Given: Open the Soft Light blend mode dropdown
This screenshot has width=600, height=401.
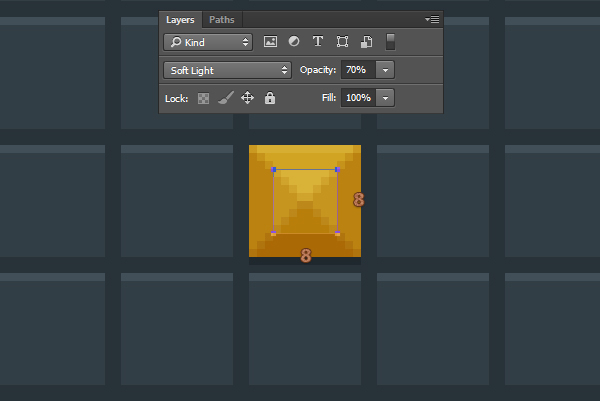Looking at the screenshot, I should click(x=227, y=70).
